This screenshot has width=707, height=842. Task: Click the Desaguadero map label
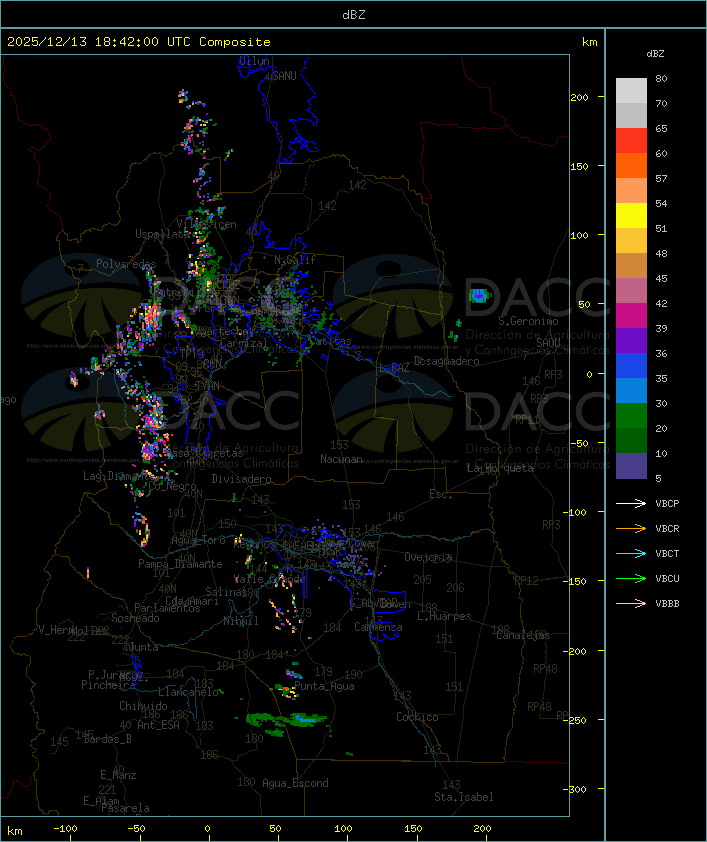click(x=446, y=361)
